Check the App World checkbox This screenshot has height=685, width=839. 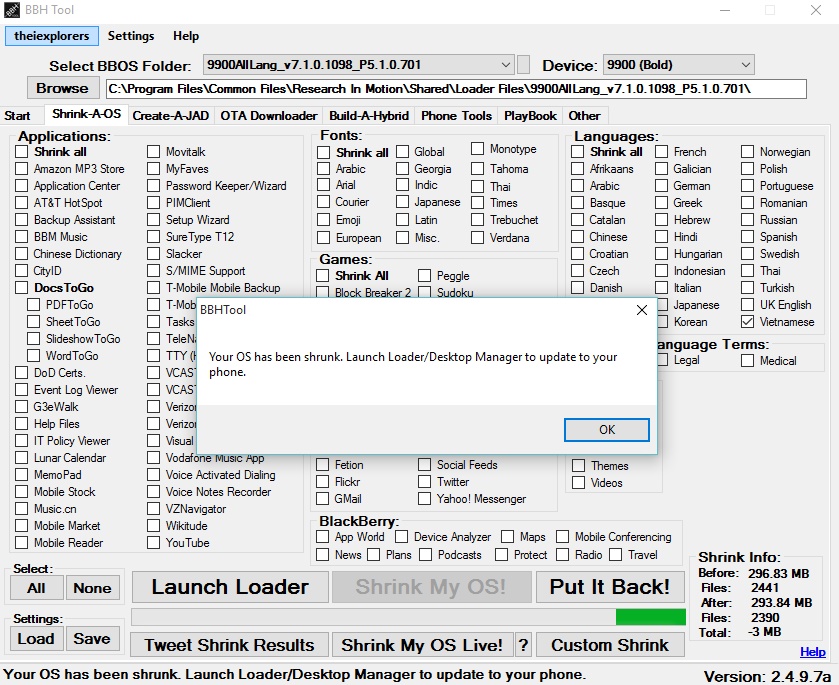point(323,537)
